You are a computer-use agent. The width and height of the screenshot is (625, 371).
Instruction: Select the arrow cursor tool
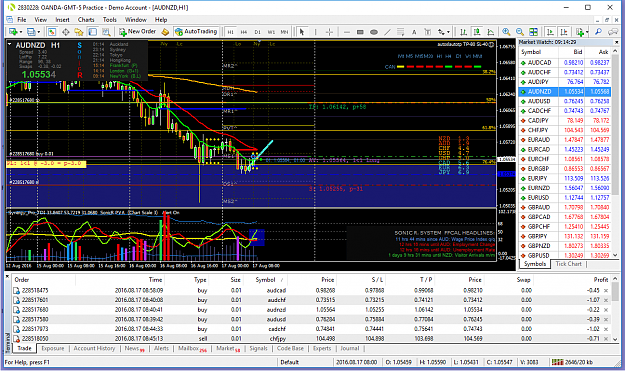tap(302, 32)
